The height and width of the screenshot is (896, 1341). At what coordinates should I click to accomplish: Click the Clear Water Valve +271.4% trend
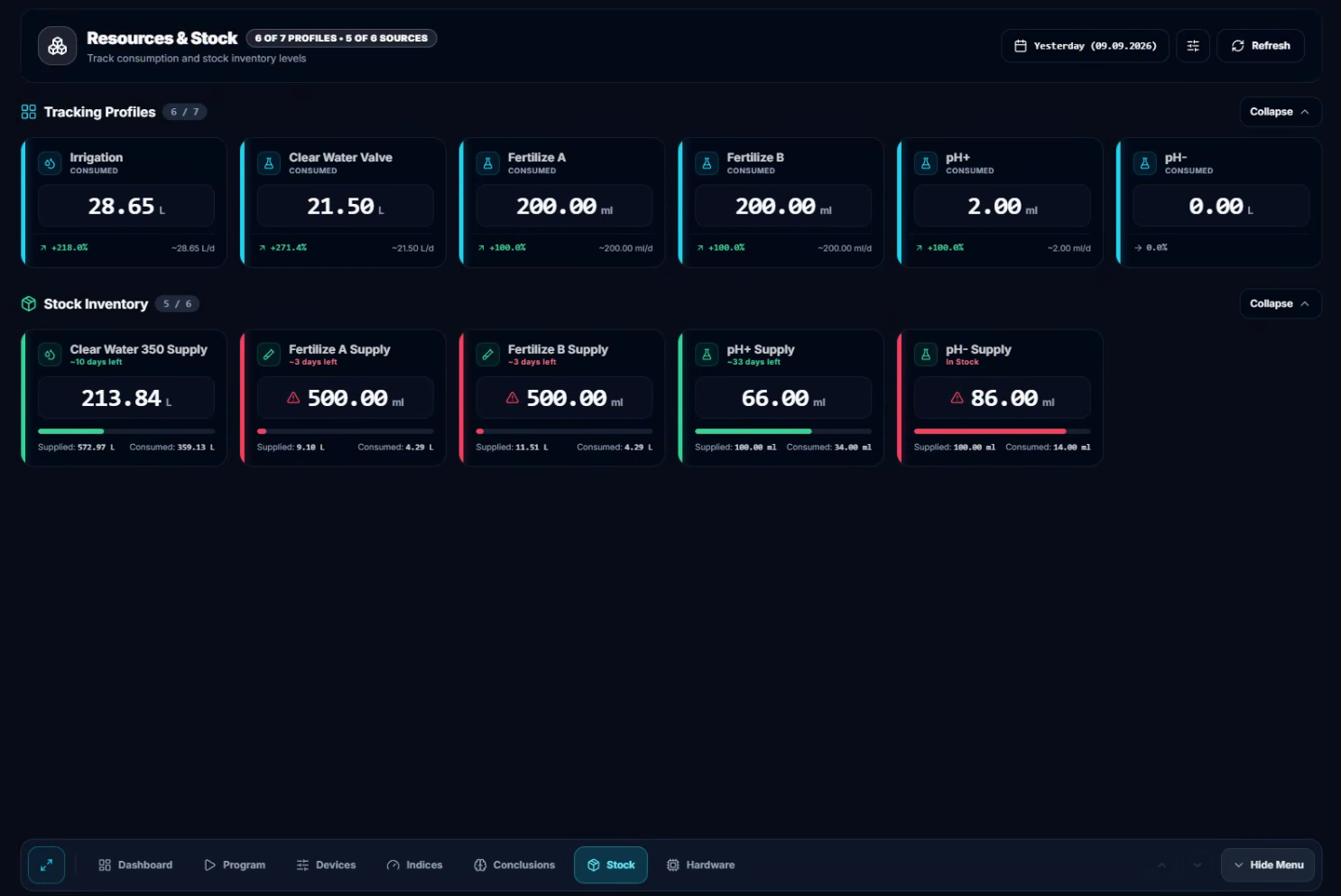(x=282, y=247)
